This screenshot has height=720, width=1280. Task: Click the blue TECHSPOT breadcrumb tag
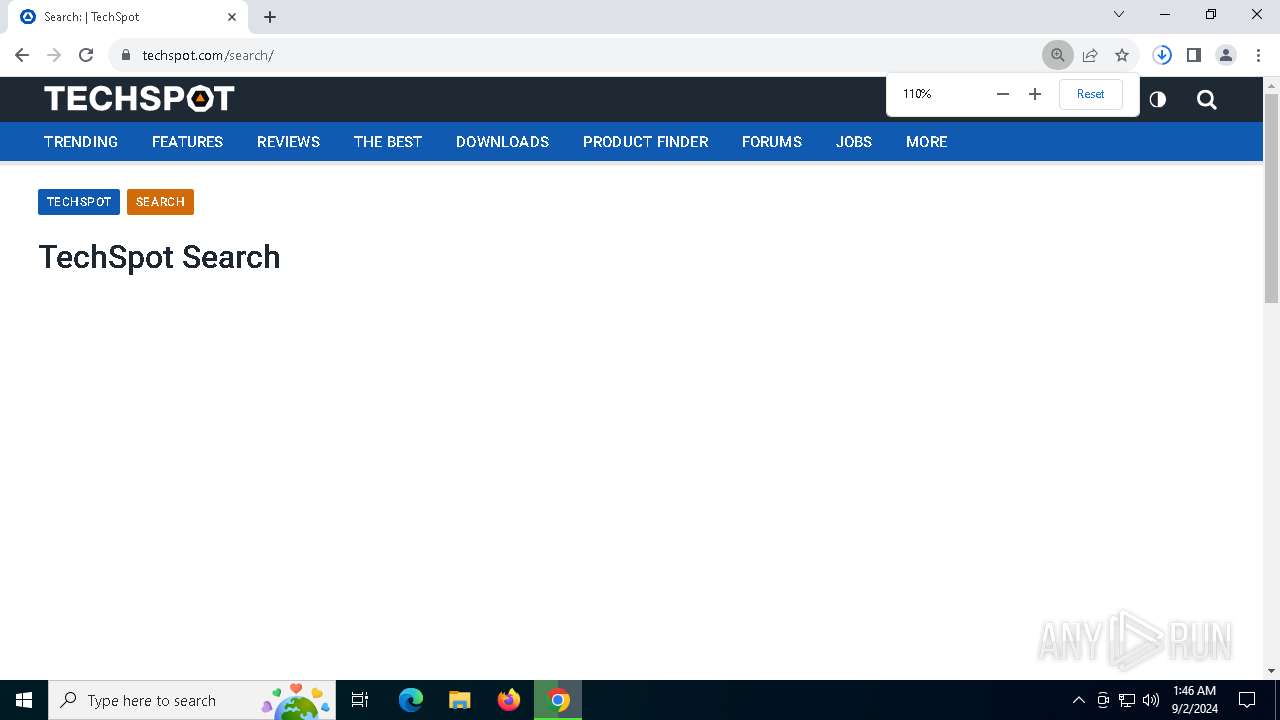pyautogui.click(x=79, y=202)
